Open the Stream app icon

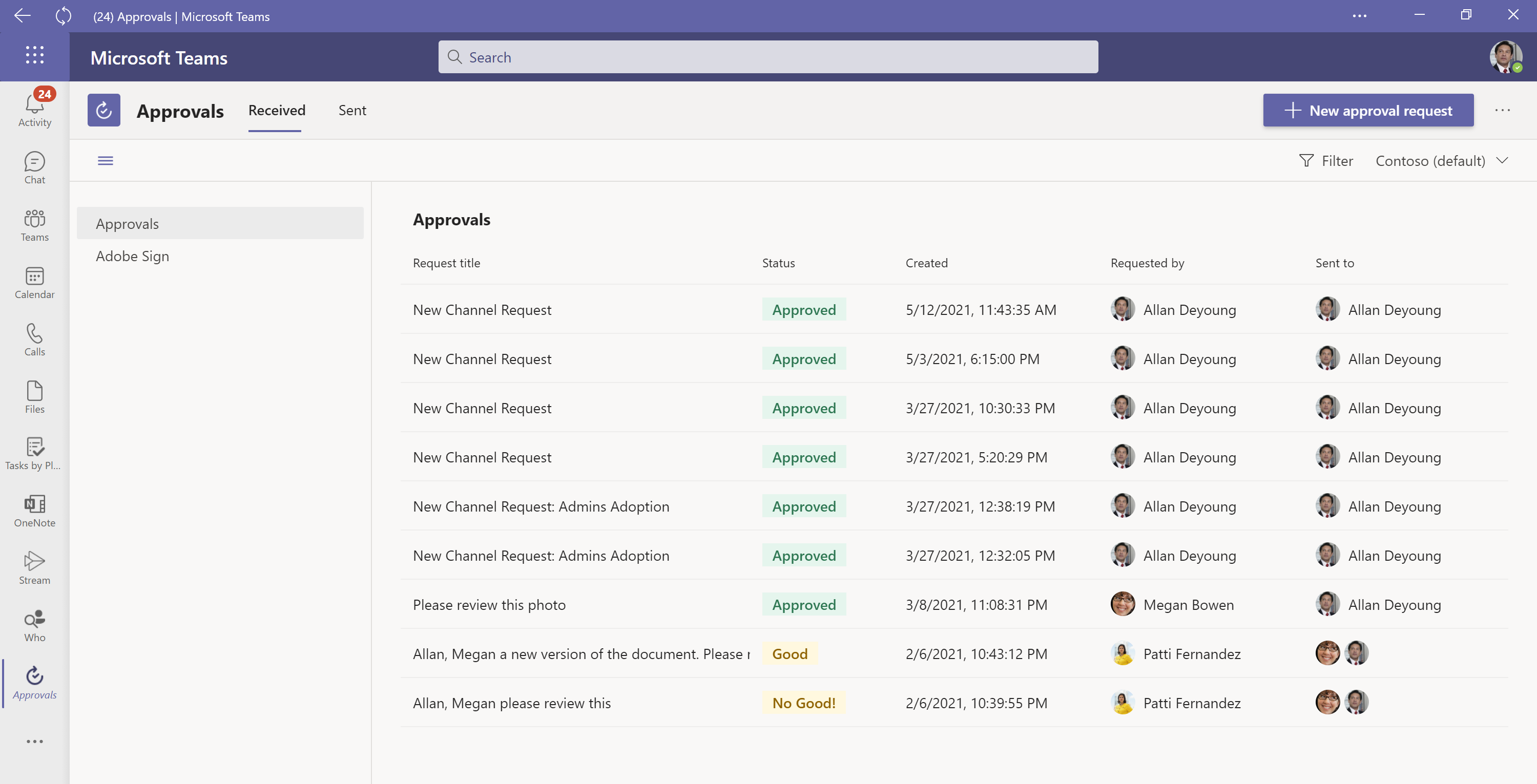35,567
